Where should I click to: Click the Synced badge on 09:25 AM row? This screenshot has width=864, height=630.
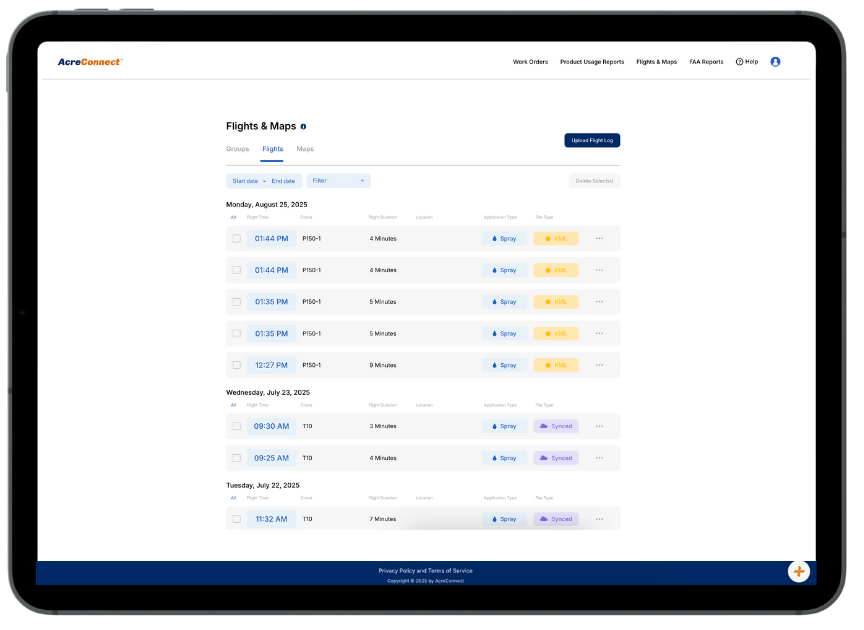[556, 458]
